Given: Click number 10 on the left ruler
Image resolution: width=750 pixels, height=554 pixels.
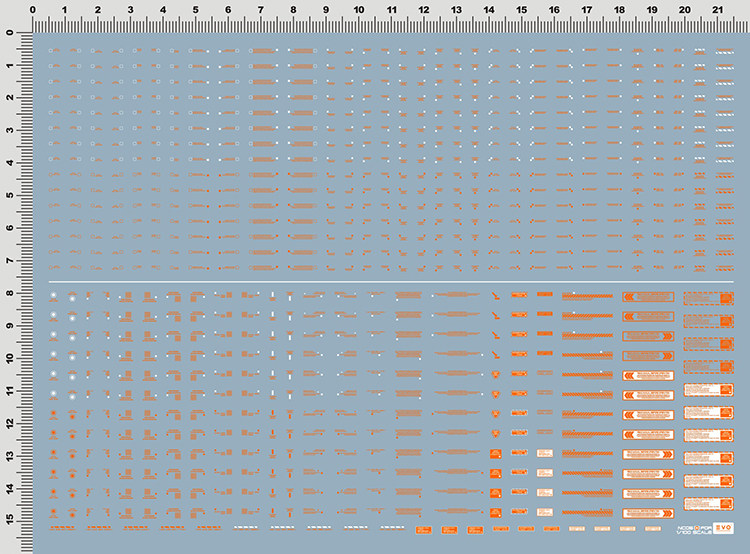Looking at the screenshot, I should click(10, 358).
